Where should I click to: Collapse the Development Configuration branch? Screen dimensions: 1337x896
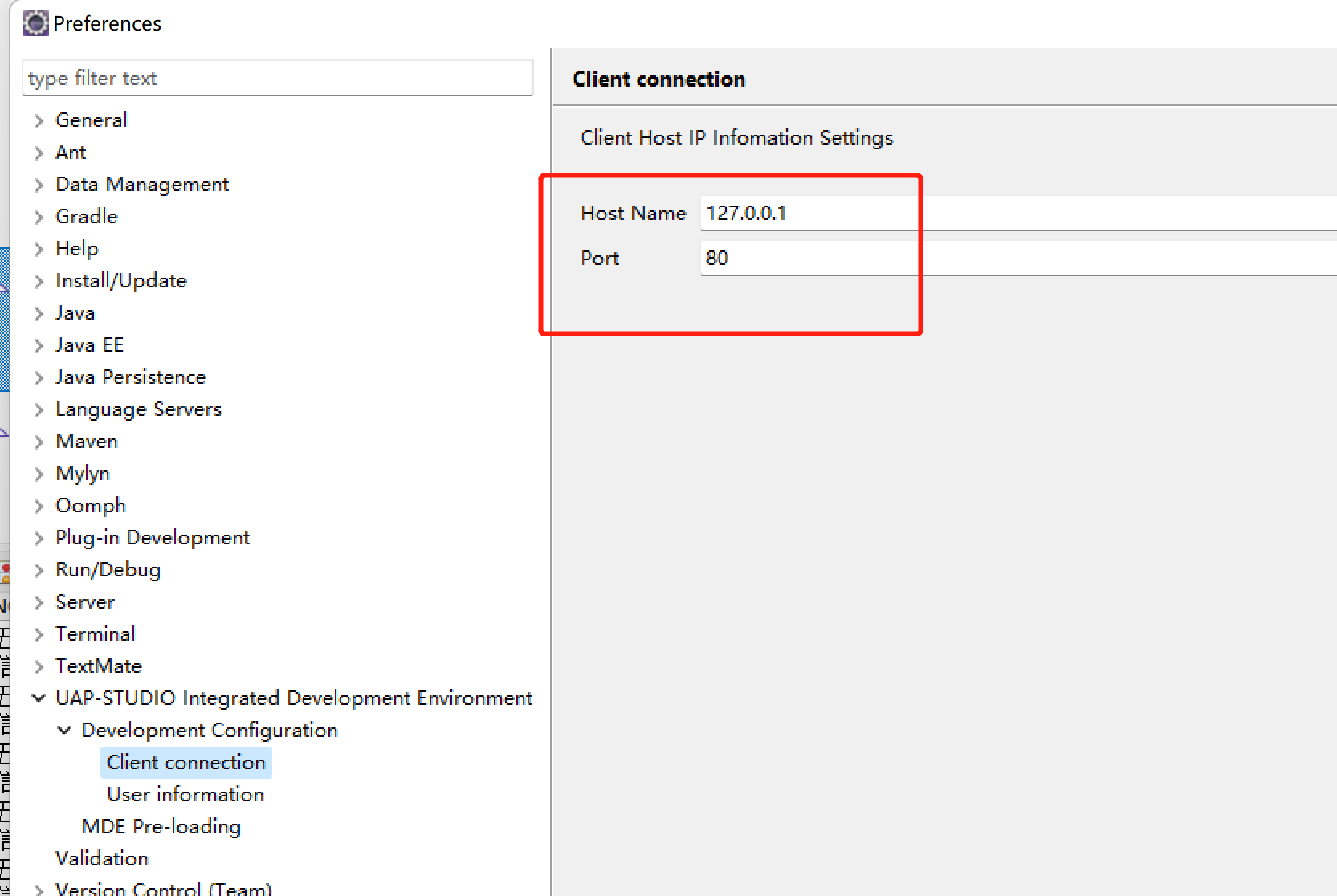[65, 730]
